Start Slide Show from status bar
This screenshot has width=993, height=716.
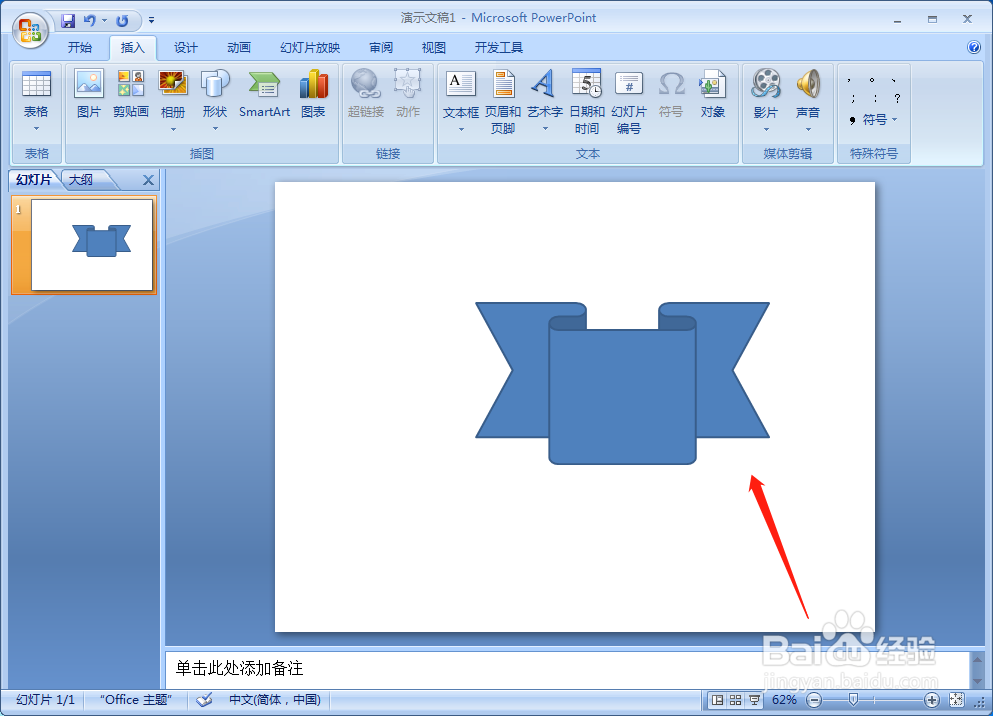pyautogui.click(x=754, y=700)
